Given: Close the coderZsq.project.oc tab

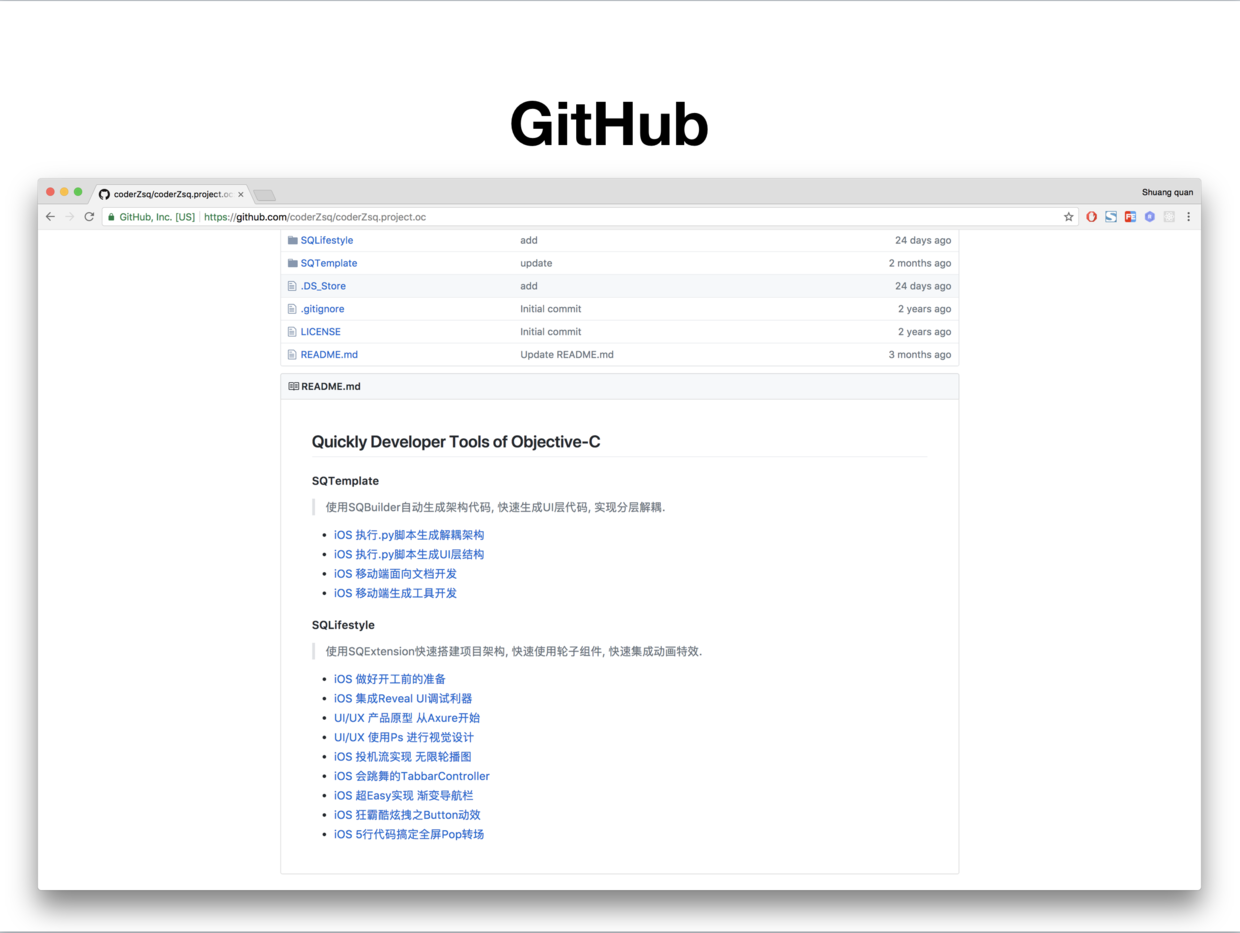Looking at the screenshot, I should click(x=241, y=194).
